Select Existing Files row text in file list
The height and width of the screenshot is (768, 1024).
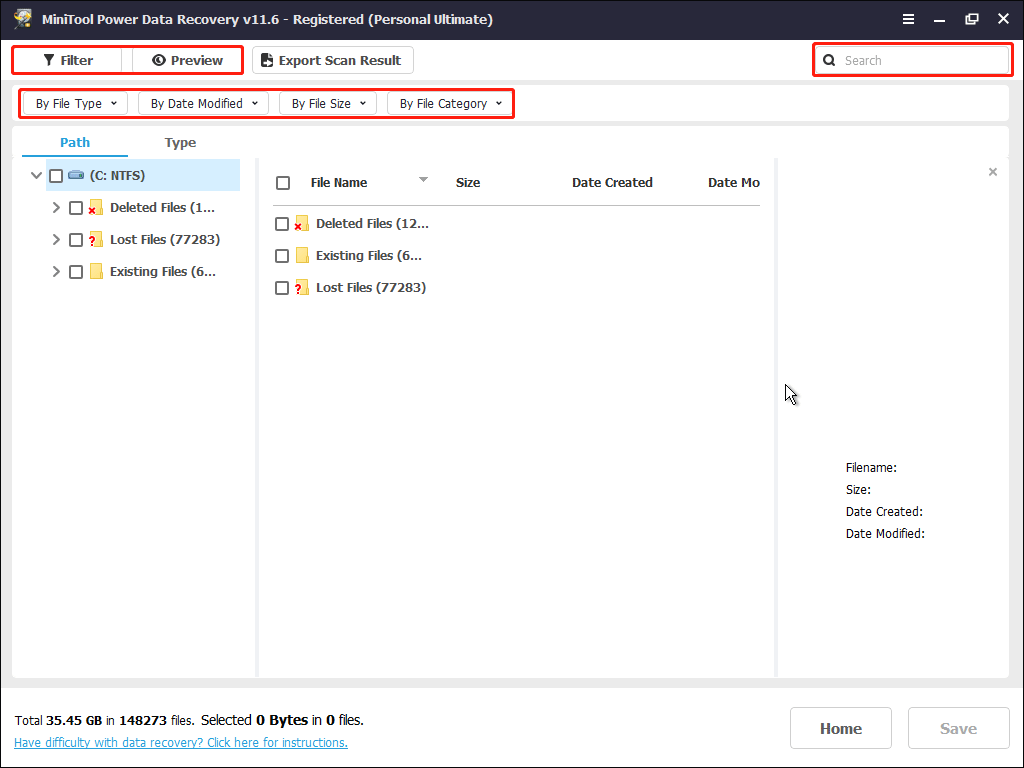(369, 255)
